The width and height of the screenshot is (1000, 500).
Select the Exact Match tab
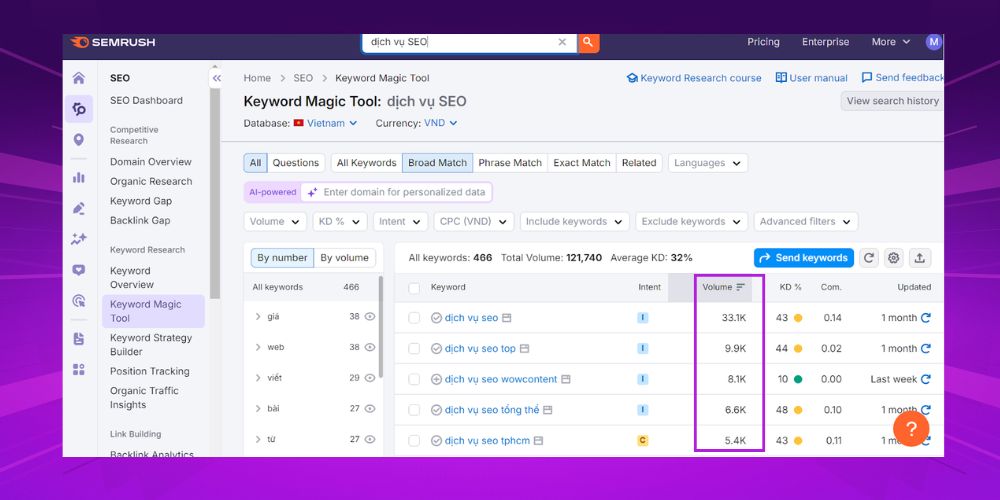[x=582, y=163]
